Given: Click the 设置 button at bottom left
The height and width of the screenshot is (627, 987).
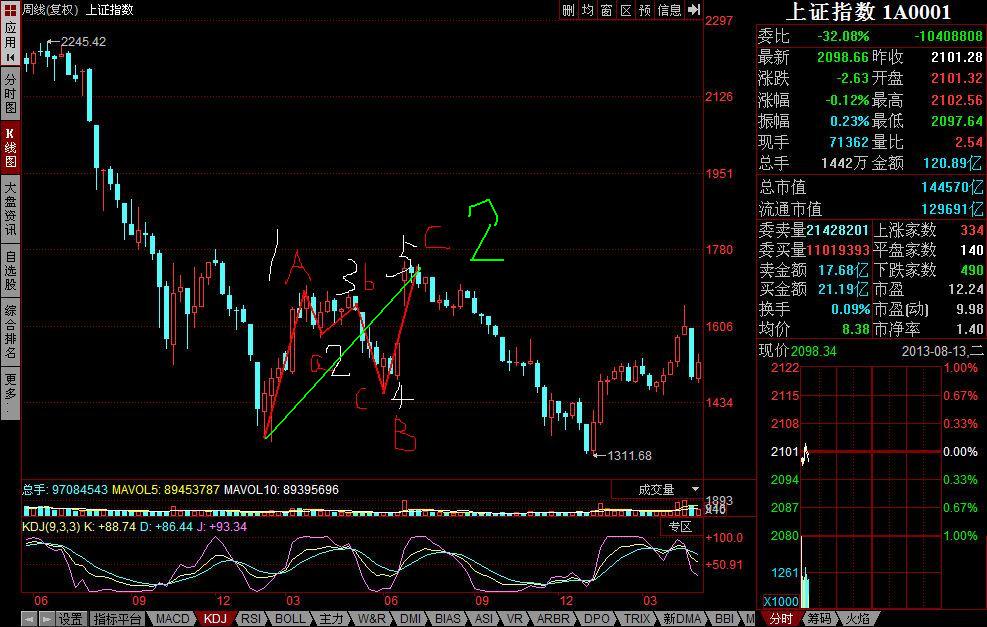Looking at the screenshot, I should click(x=70, y=619).
